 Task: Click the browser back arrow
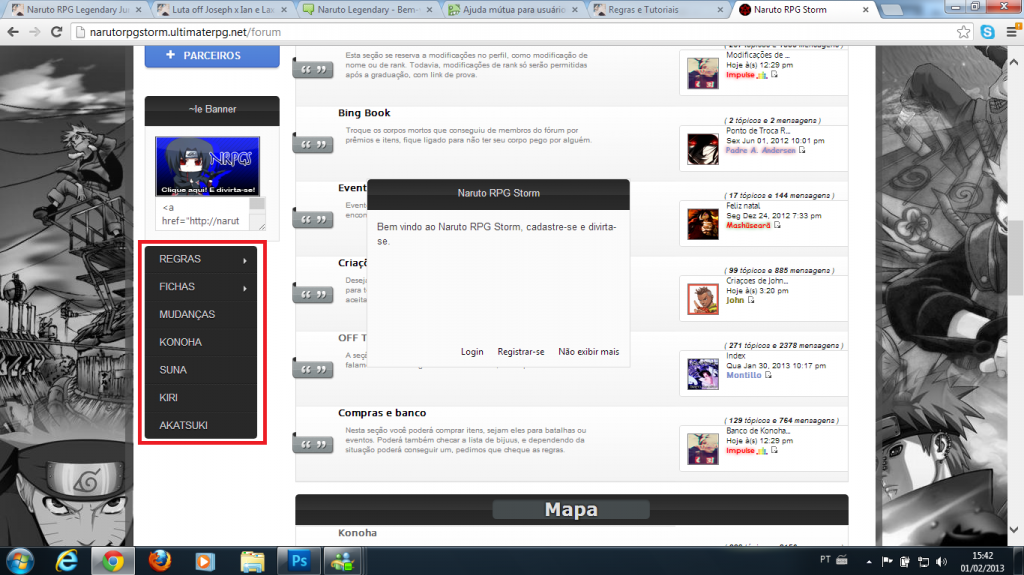pyautogui.click(x=13, y=32)
